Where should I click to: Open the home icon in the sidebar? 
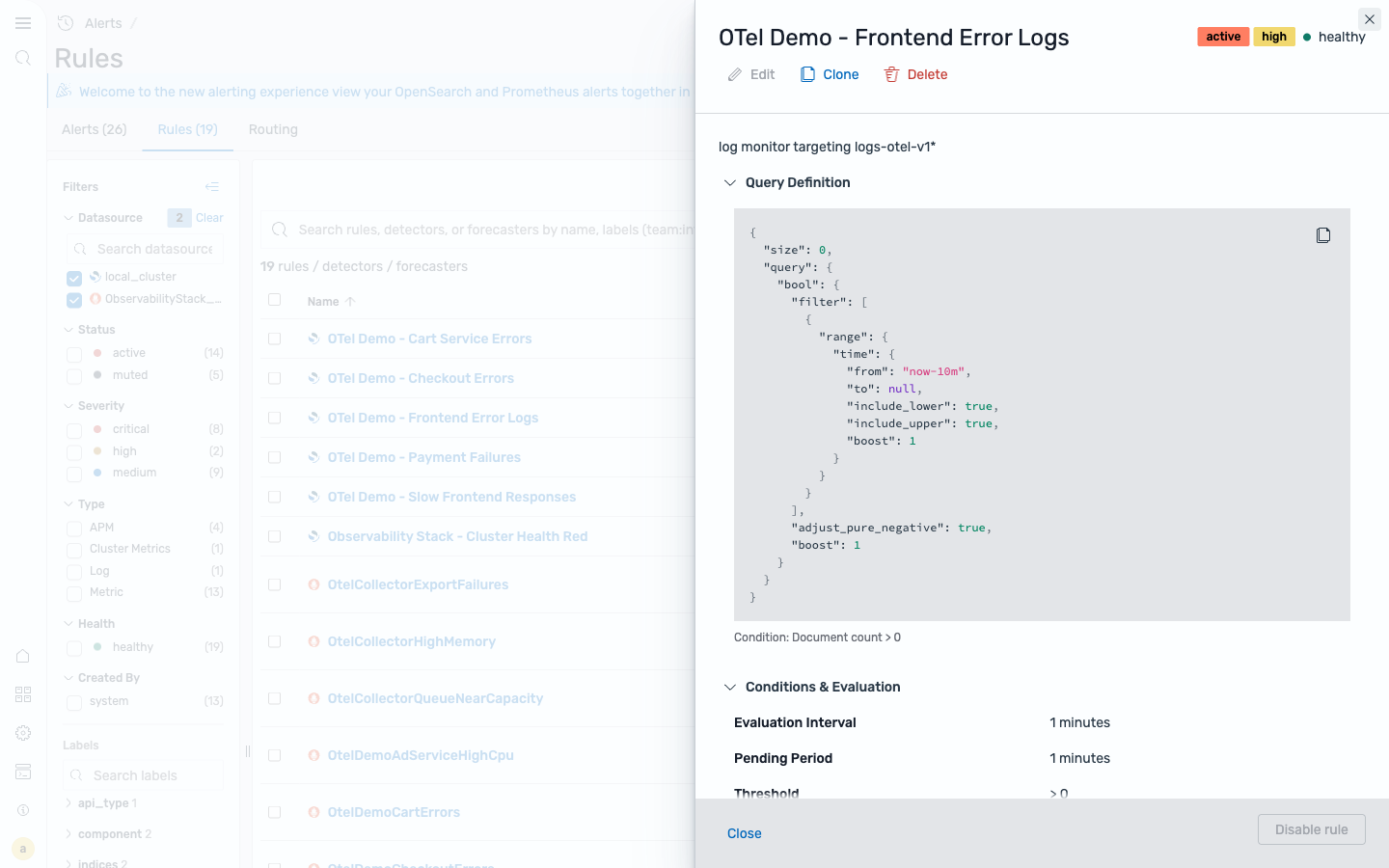pos(23,656)
